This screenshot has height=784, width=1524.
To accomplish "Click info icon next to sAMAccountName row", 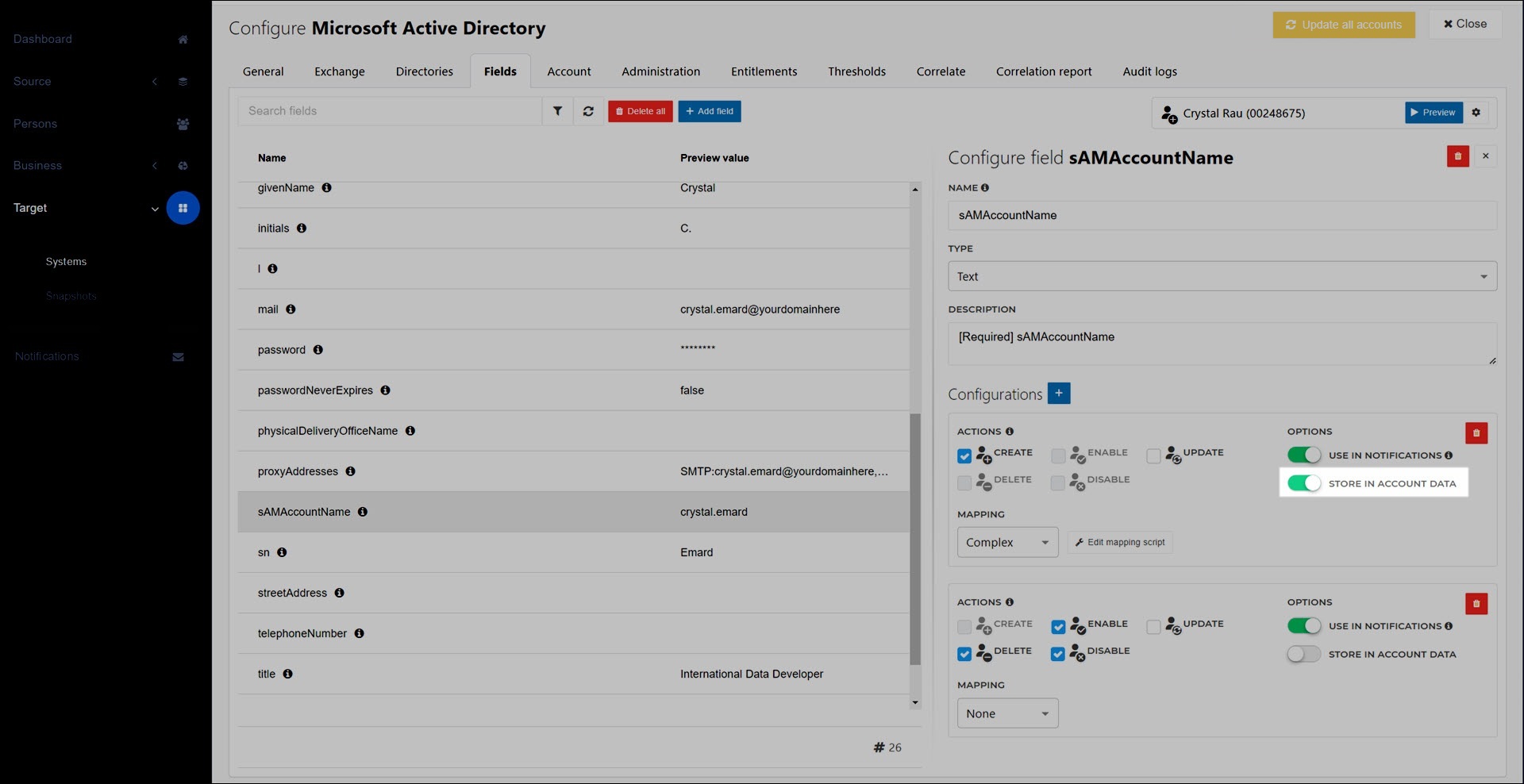I will pos(362,512).
